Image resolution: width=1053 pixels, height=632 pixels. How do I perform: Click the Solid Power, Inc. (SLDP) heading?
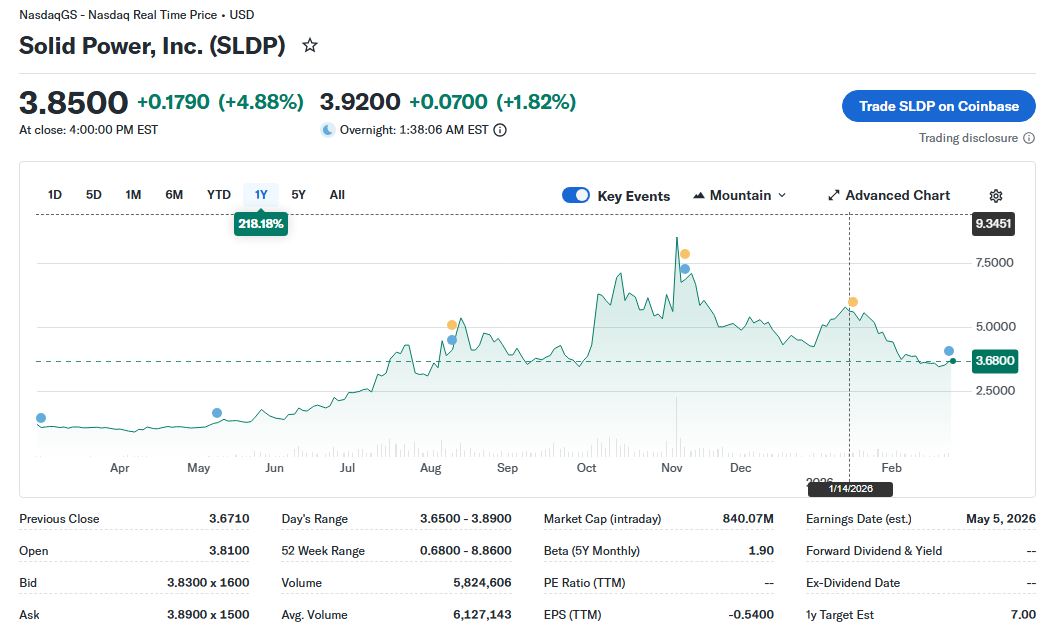(x=152, y=46)
